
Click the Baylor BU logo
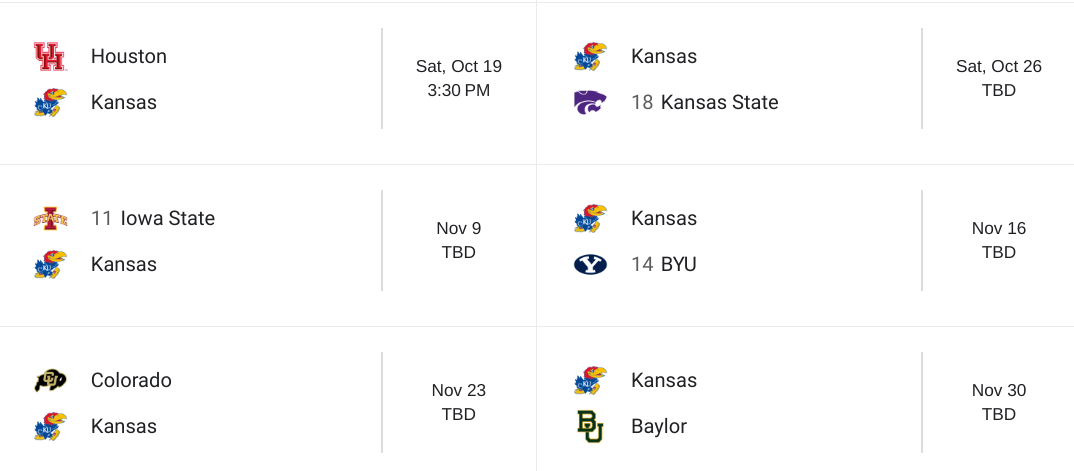[x=590, y=427]
